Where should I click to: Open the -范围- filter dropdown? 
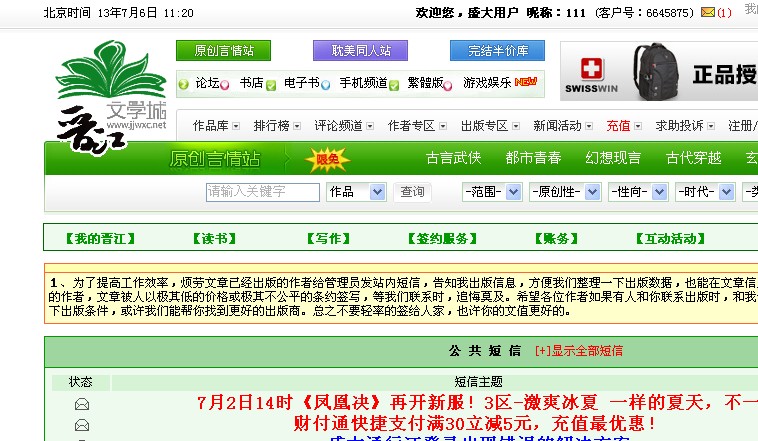point(492,192)
